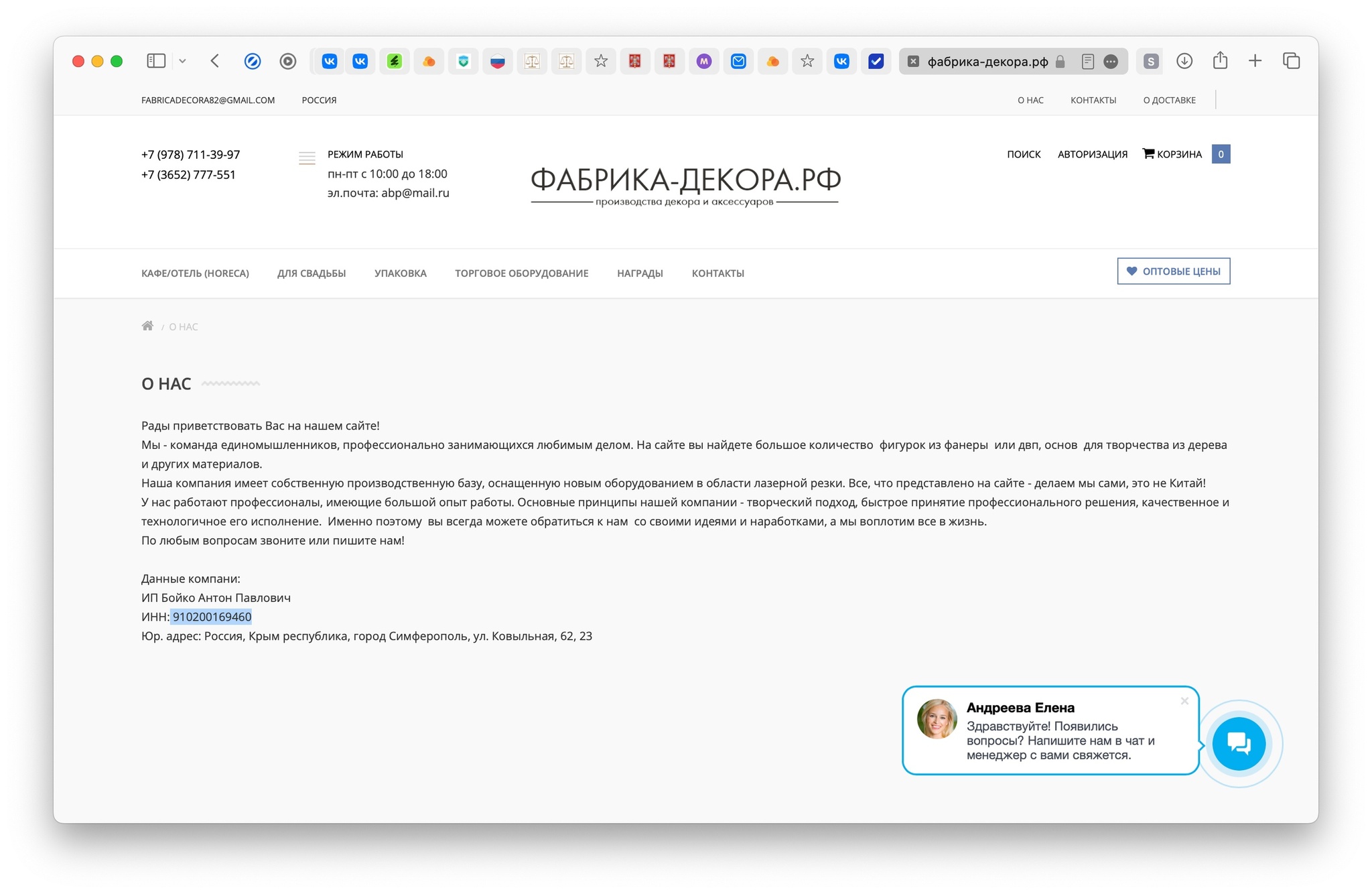This screenshot has width=1372, height=894.
Task: Open the Russian flag pinned tab
Action: point(497,61)
